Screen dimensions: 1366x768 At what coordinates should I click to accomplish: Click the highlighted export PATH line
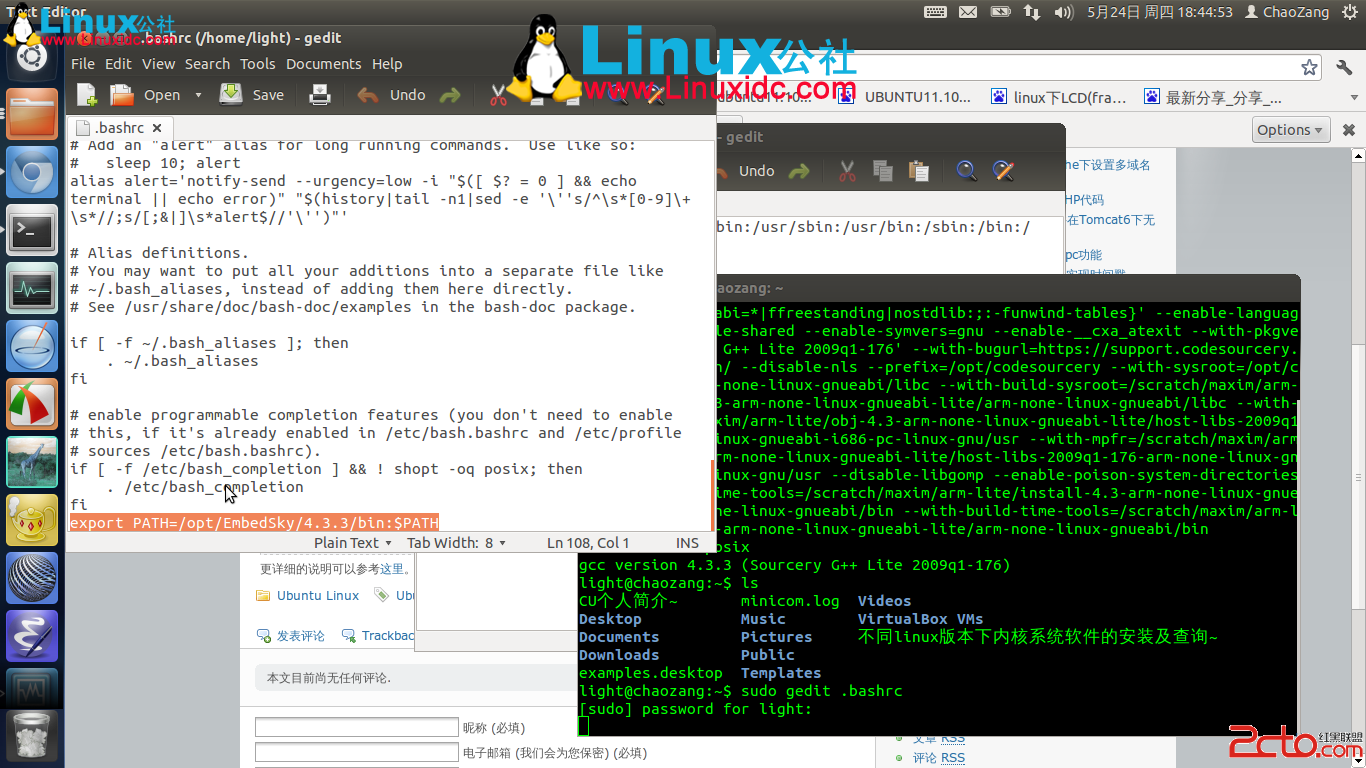(x=254, y=523)
